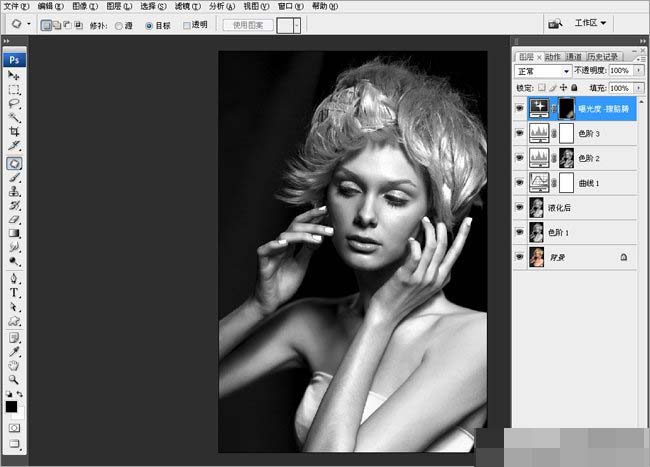Click the foreground color swatch
The image size is (650, 467).
point(11,405)
